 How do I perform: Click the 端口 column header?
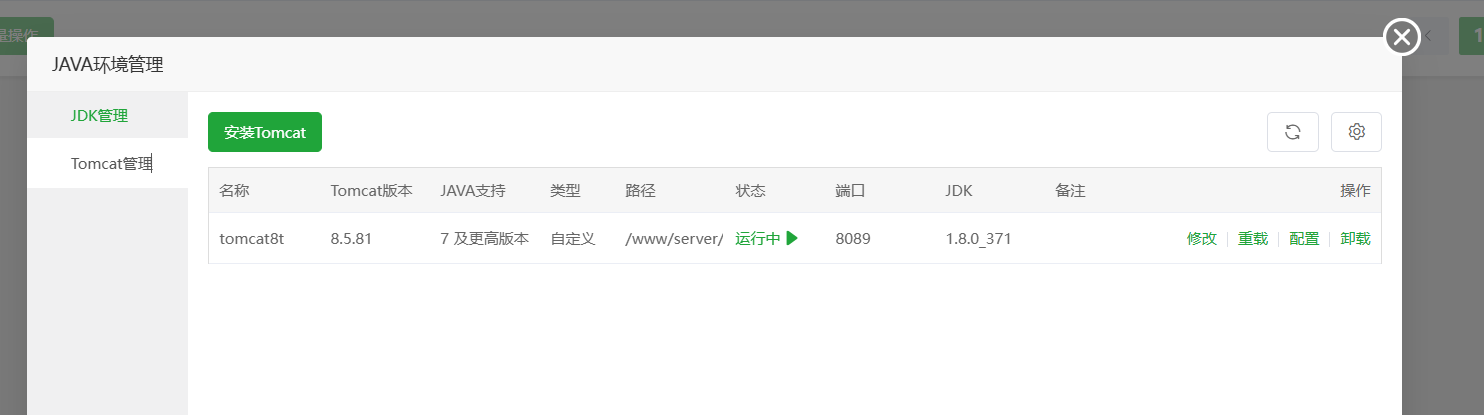(x=850, y=190)
